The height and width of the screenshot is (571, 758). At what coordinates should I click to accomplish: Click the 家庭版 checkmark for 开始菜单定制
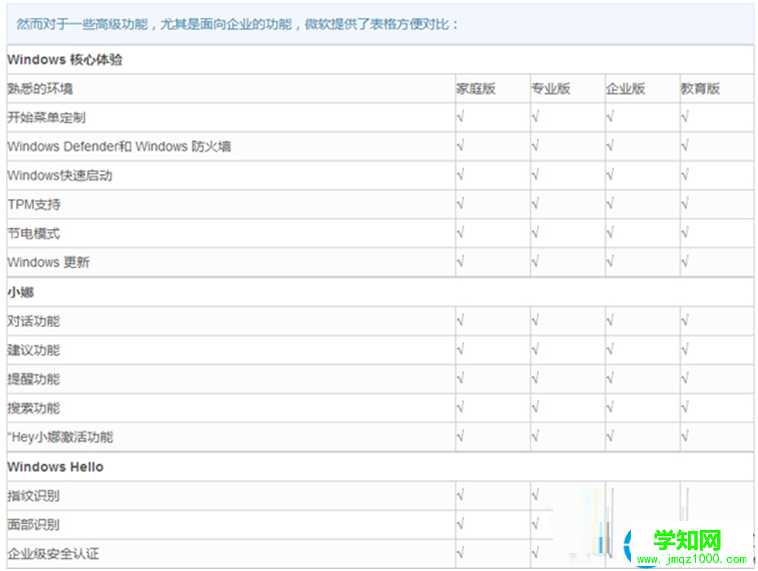pyautogui.click(x=460, y=117)
